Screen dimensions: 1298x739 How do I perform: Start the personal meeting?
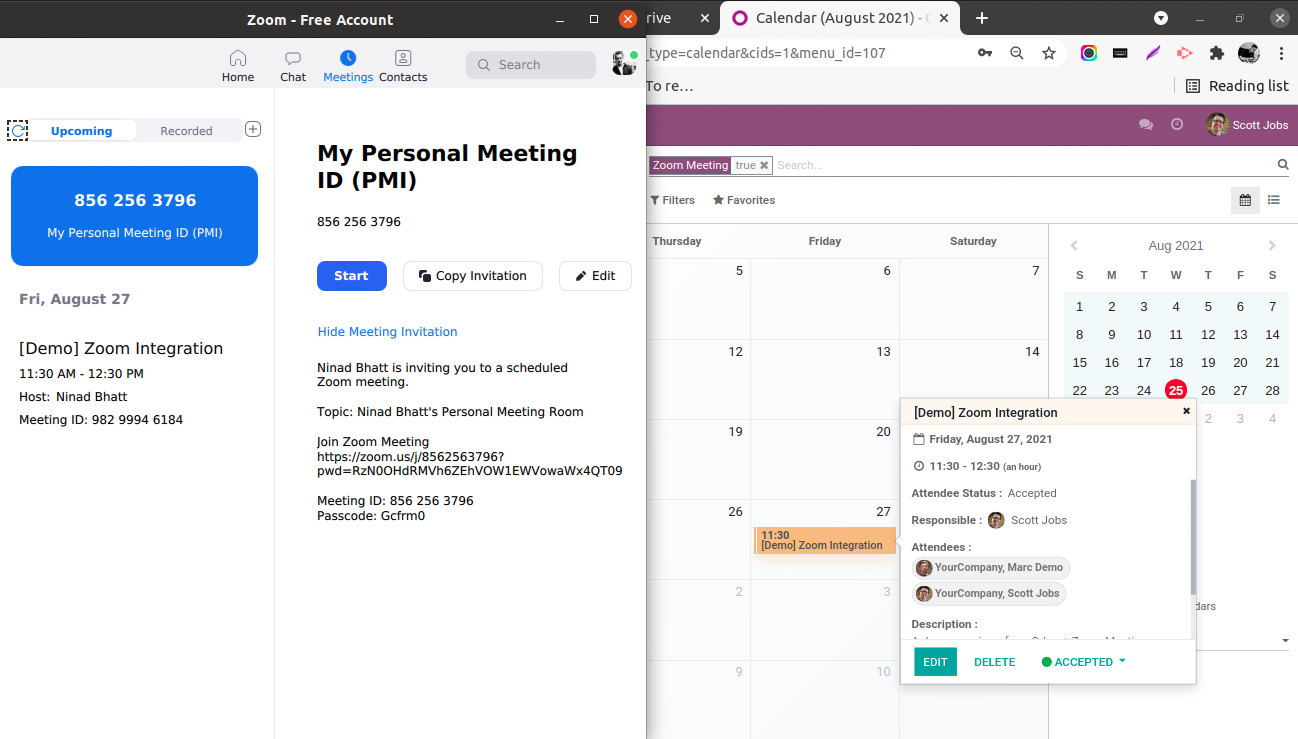point(351,276)
